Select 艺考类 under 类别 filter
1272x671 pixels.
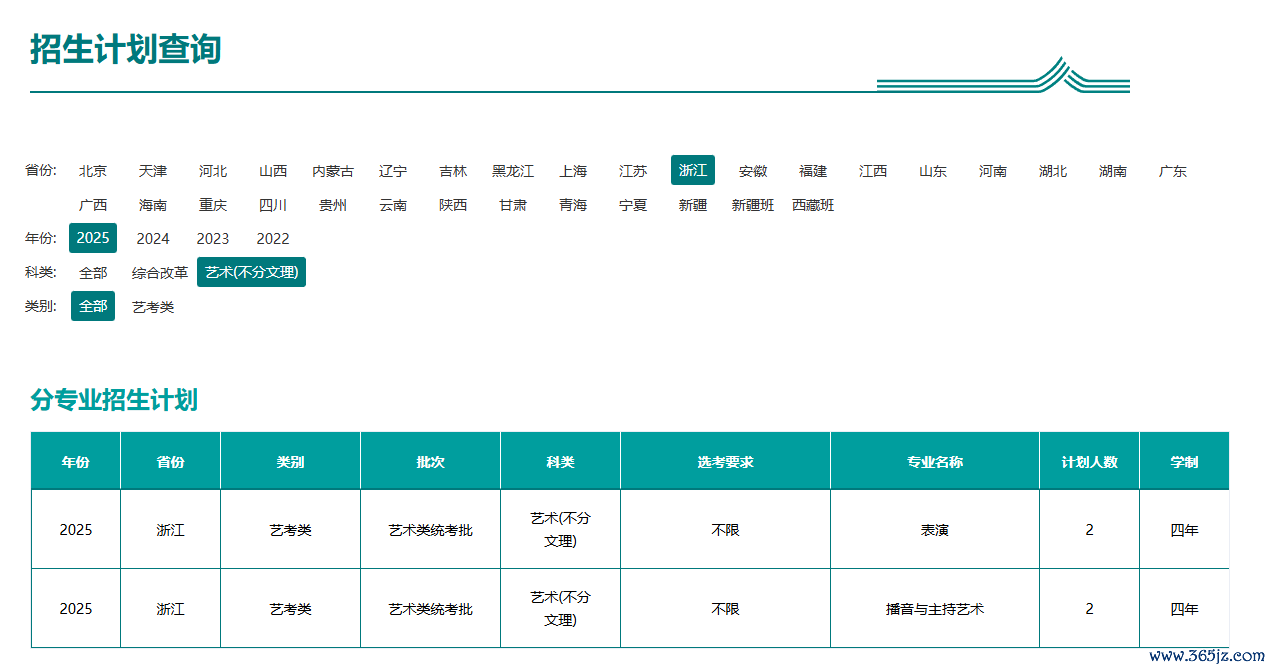click(x=153, y=307)
